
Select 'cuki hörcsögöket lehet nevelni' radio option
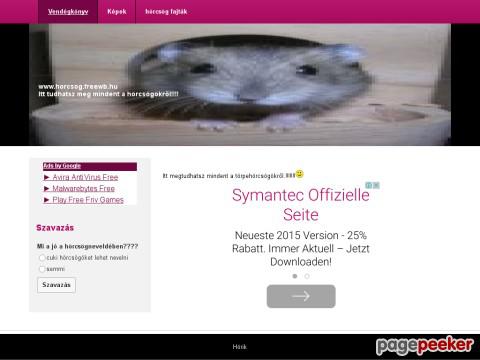click(42, 258)
